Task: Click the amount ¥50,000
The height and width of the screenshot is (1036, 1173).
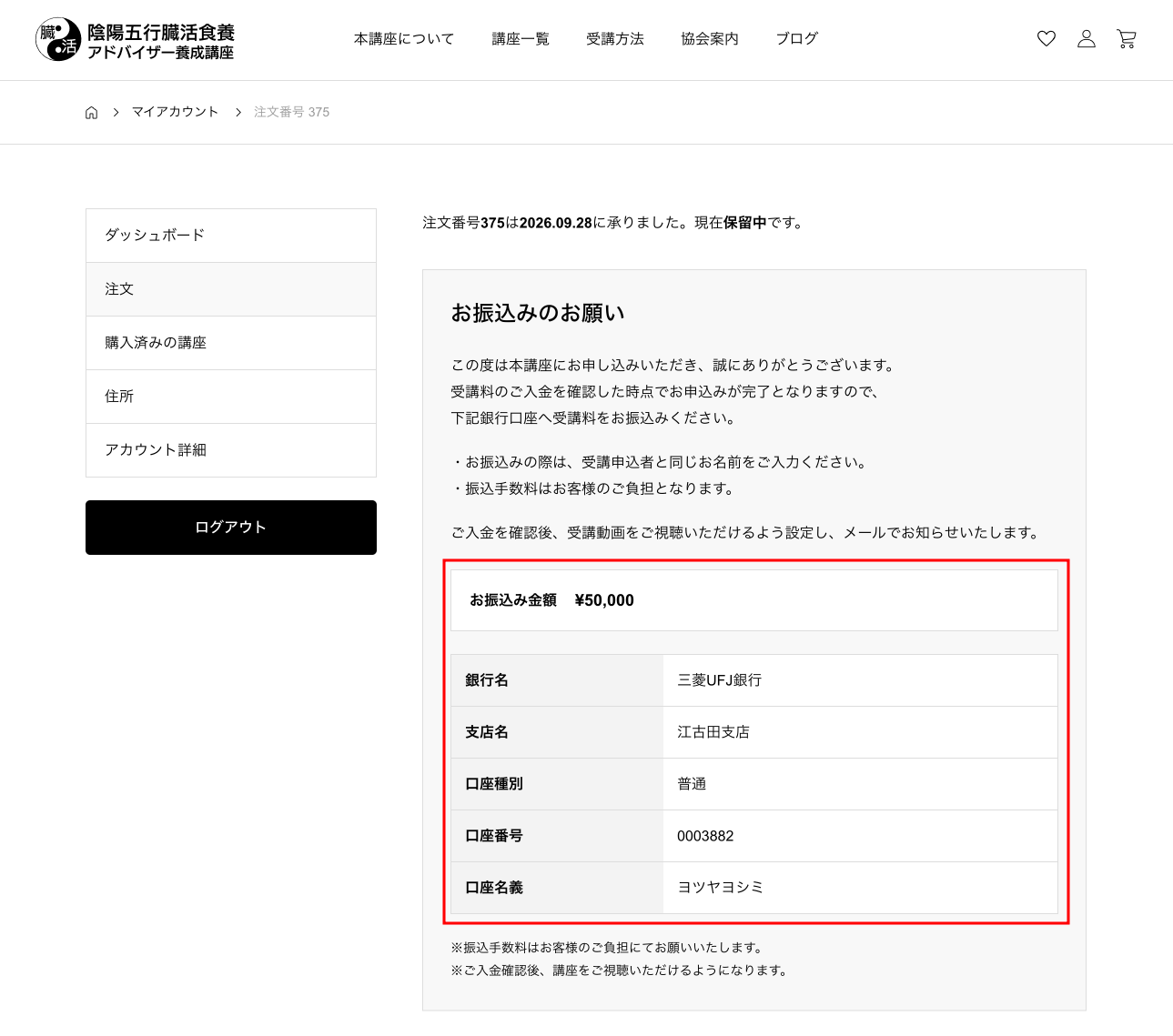Action: (x=604, y=600)
